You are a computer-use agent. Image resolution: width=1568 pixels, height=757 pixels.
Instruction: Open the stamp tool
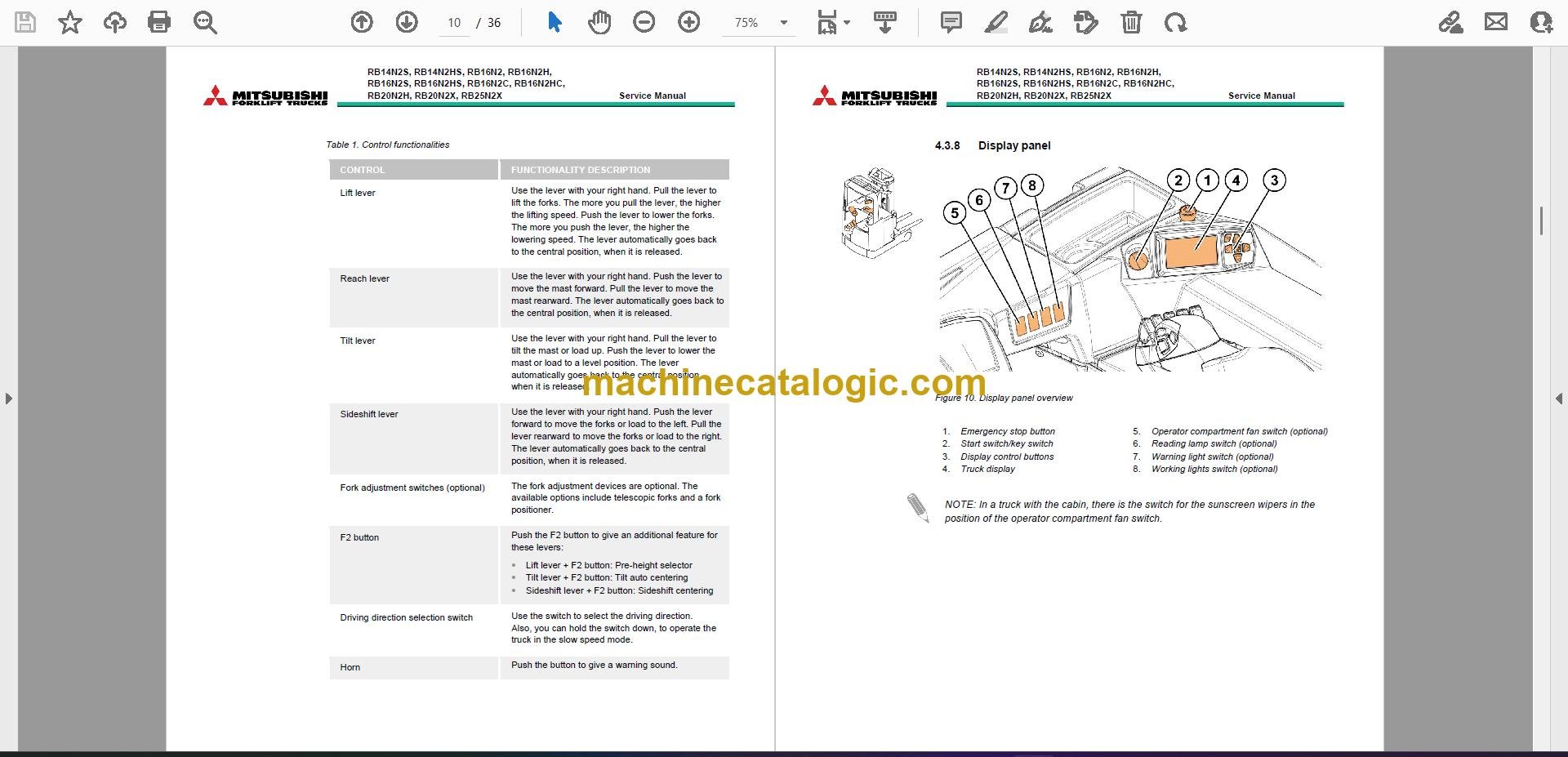[1086, 22]
